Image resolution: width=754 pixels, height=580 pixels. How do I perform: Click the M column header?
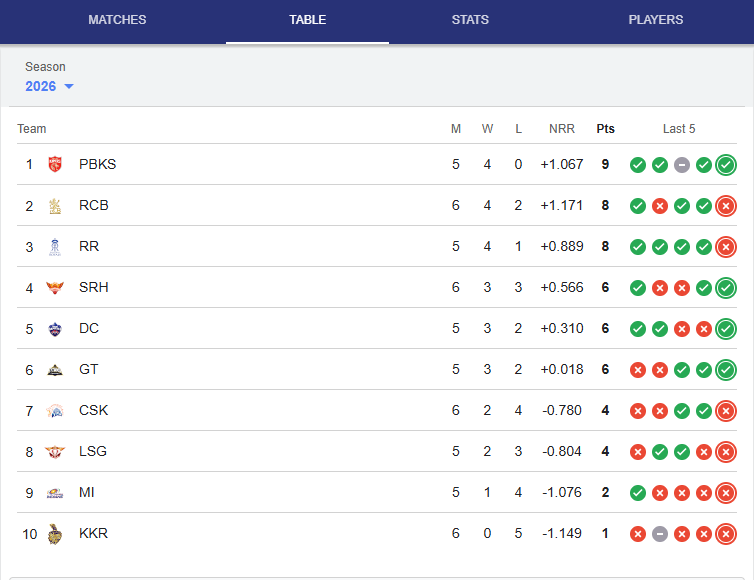click(456, 129)
